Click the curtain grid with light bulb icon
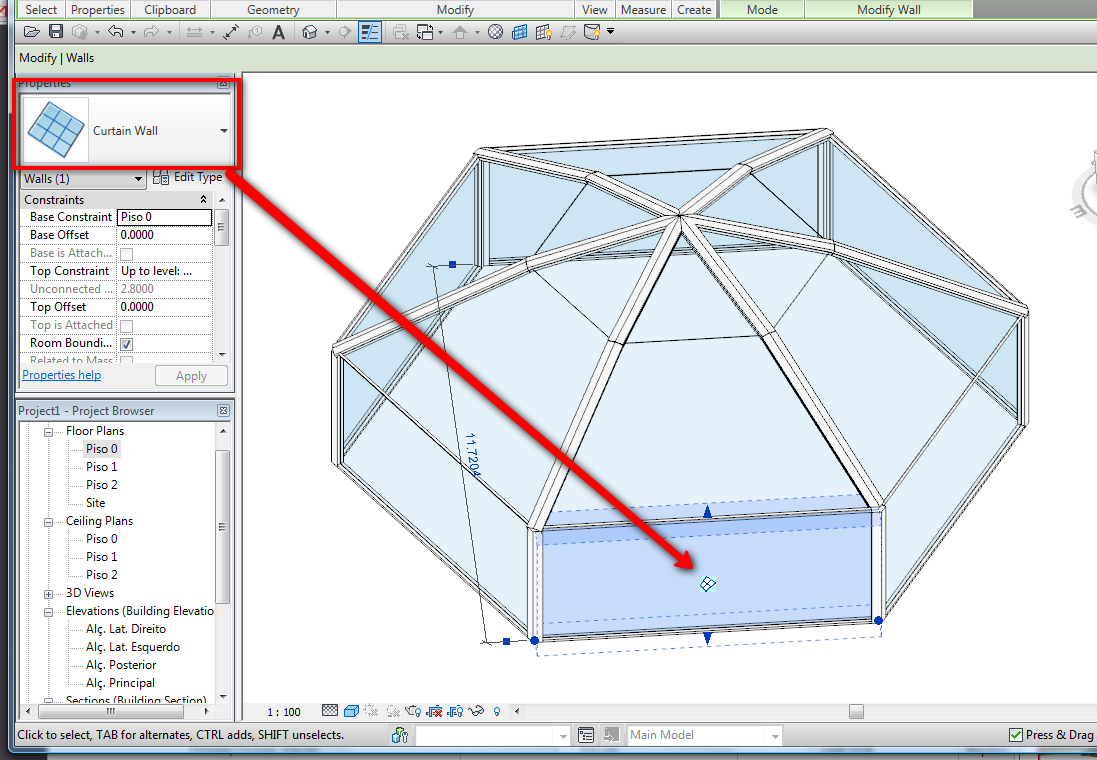The height and width of the screenshot is (760, 1097). click(x=544, y=32)
